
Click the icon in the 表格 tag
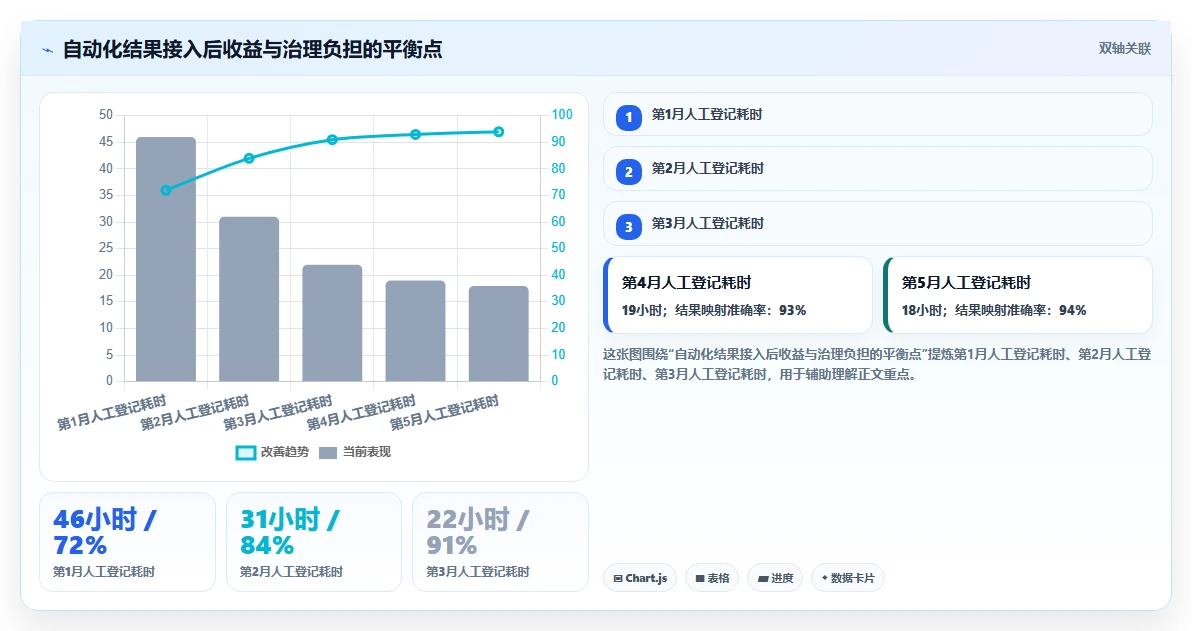(700, 579)
